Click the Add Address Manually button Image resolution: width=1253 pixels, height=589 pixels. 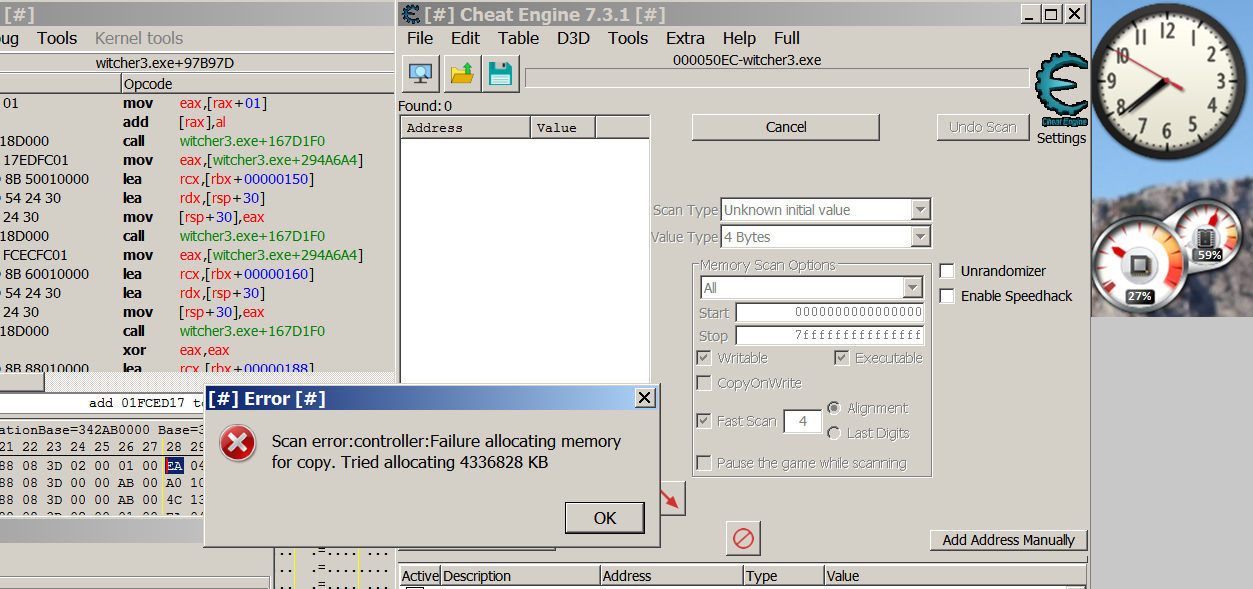[1008, 539]
